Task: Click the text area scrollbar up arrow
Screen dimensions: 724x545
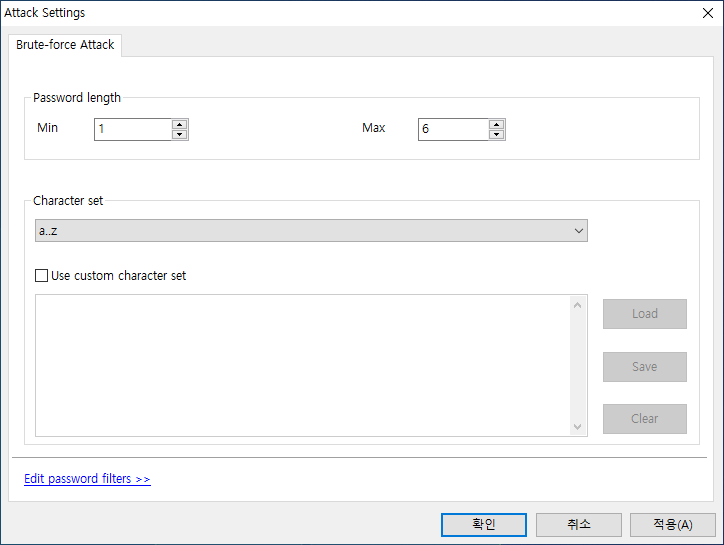Action: tap(577, 304)
